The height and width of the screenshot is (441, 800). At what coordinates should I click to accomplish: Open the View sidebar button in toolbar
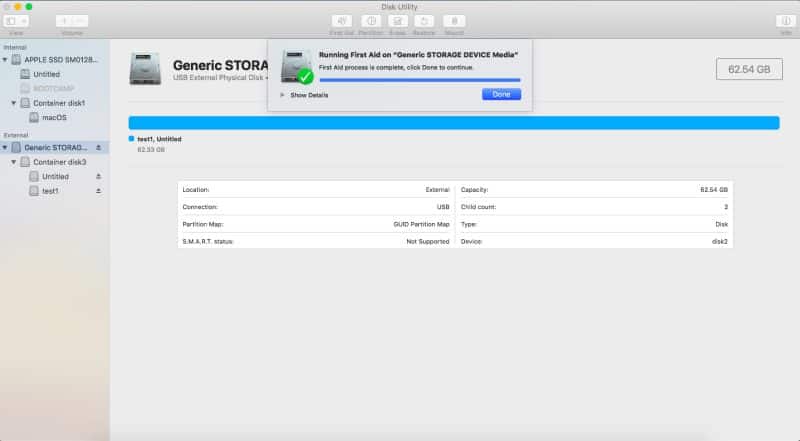point(11,21)
